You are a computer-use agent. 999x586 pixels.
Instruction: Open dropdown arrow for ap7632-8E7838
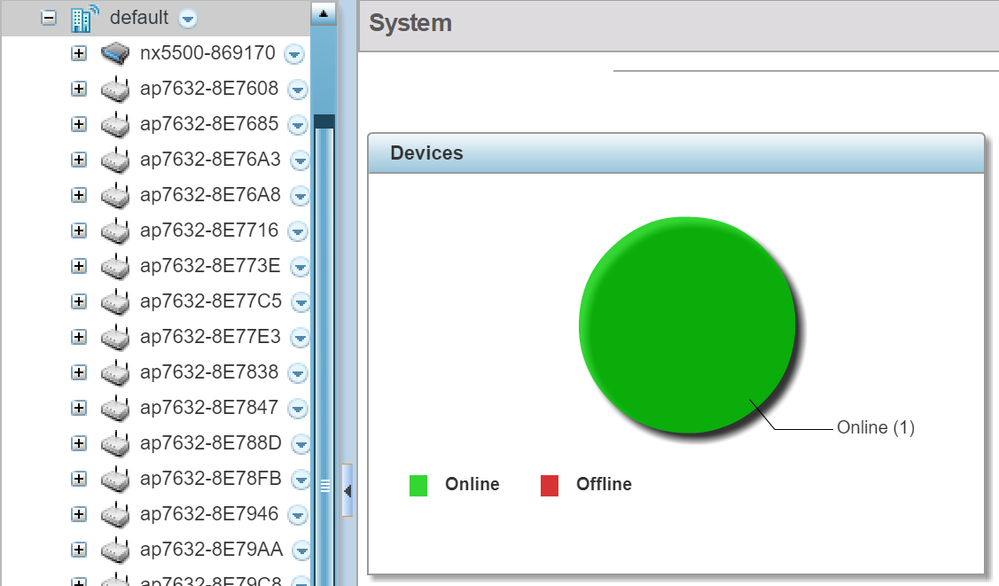(297, 374)
